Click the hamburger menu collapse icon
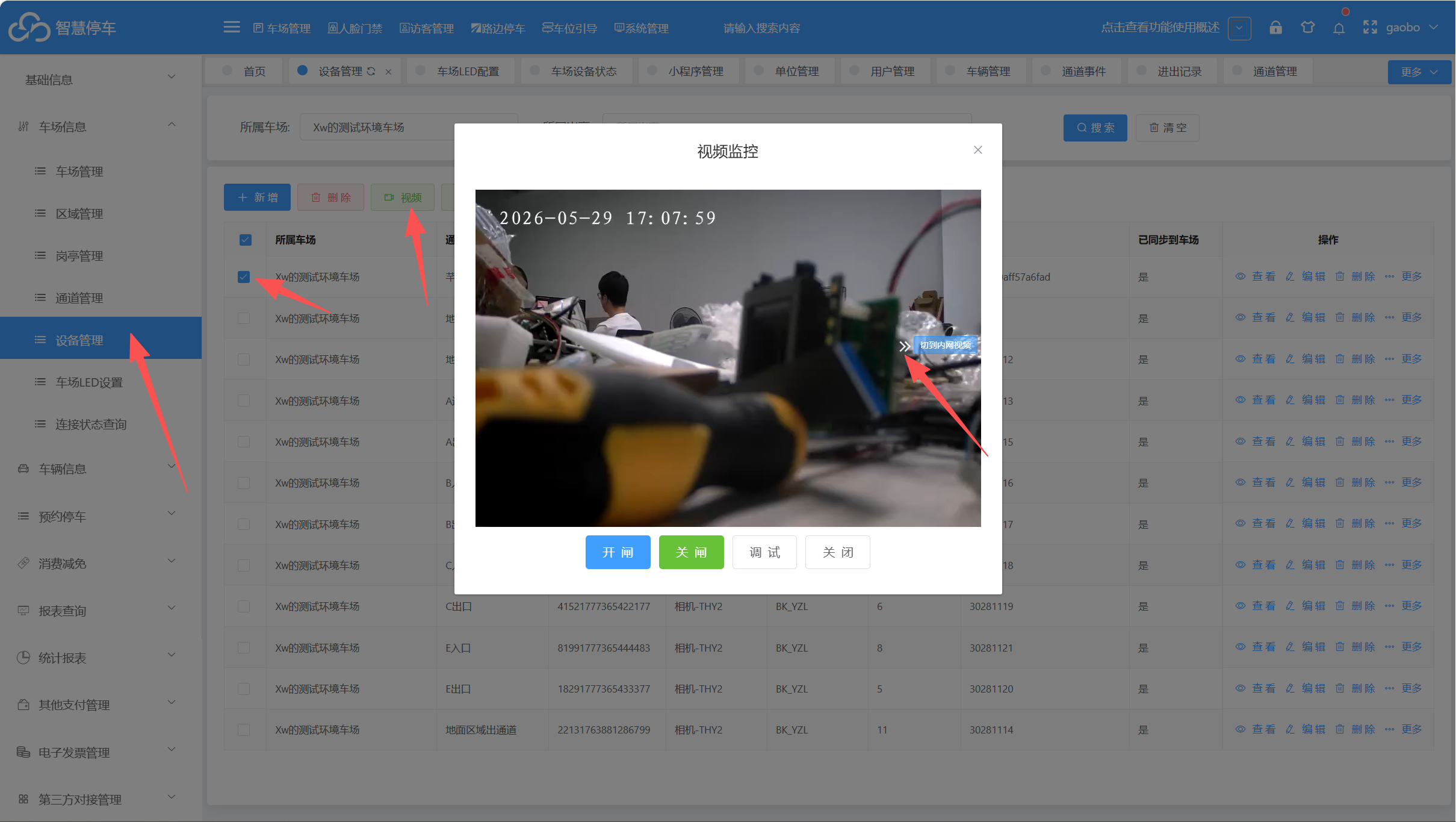1456x822 pixels. click(x=231, y=27)
